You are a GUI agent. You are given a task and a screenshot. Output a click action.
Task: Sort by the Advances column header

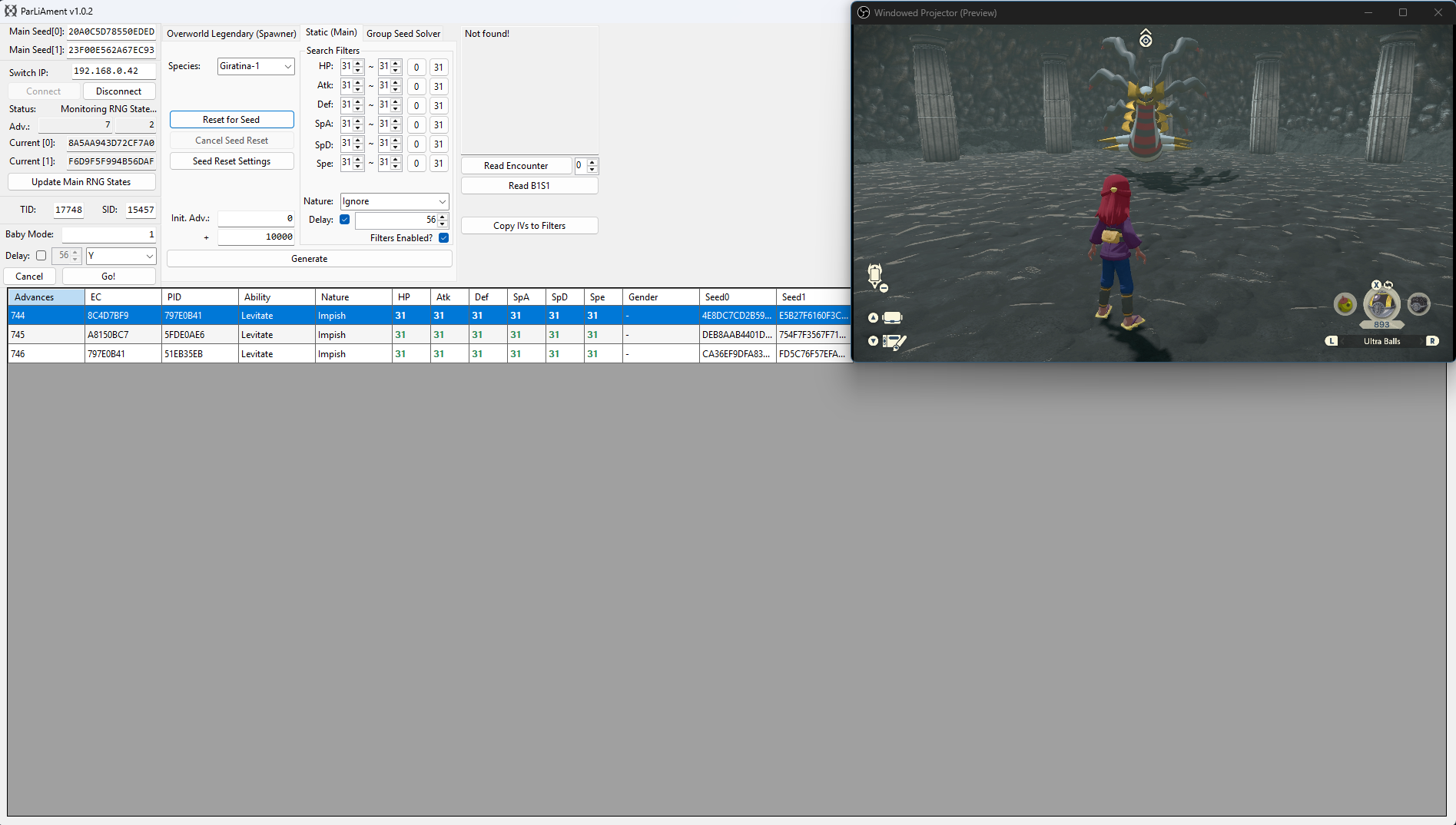coord(46,297)
